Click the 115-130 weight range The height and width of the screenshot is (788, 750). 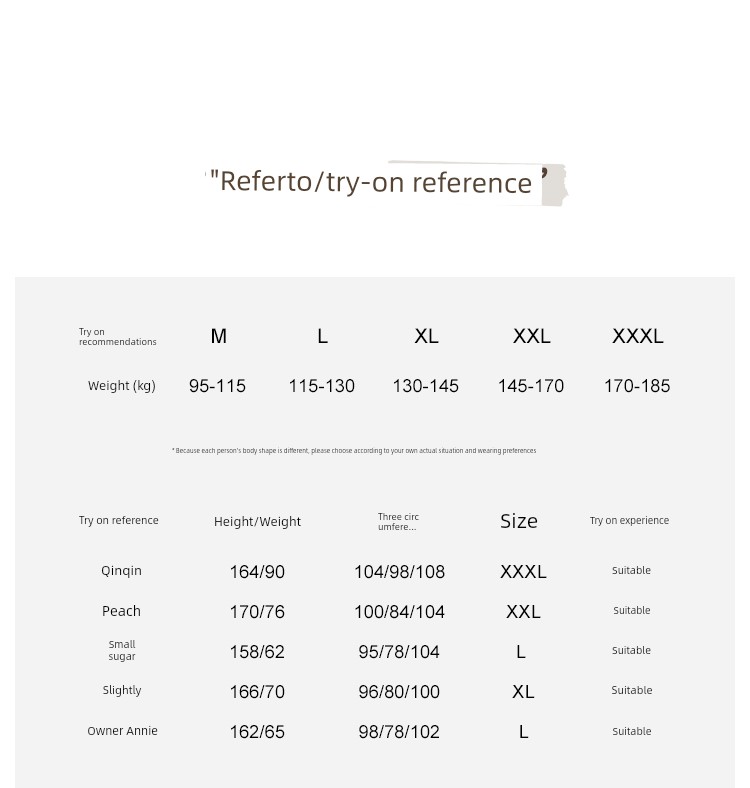point(321,386)
